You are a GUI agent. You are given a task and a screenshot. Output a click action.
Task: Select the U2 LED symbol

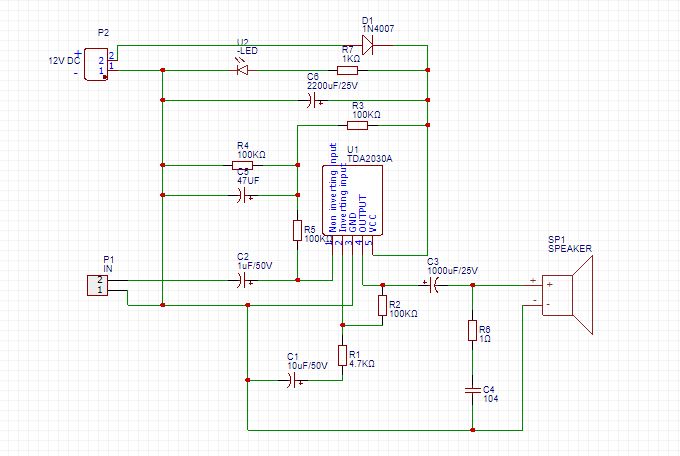(x=242, y=69)
